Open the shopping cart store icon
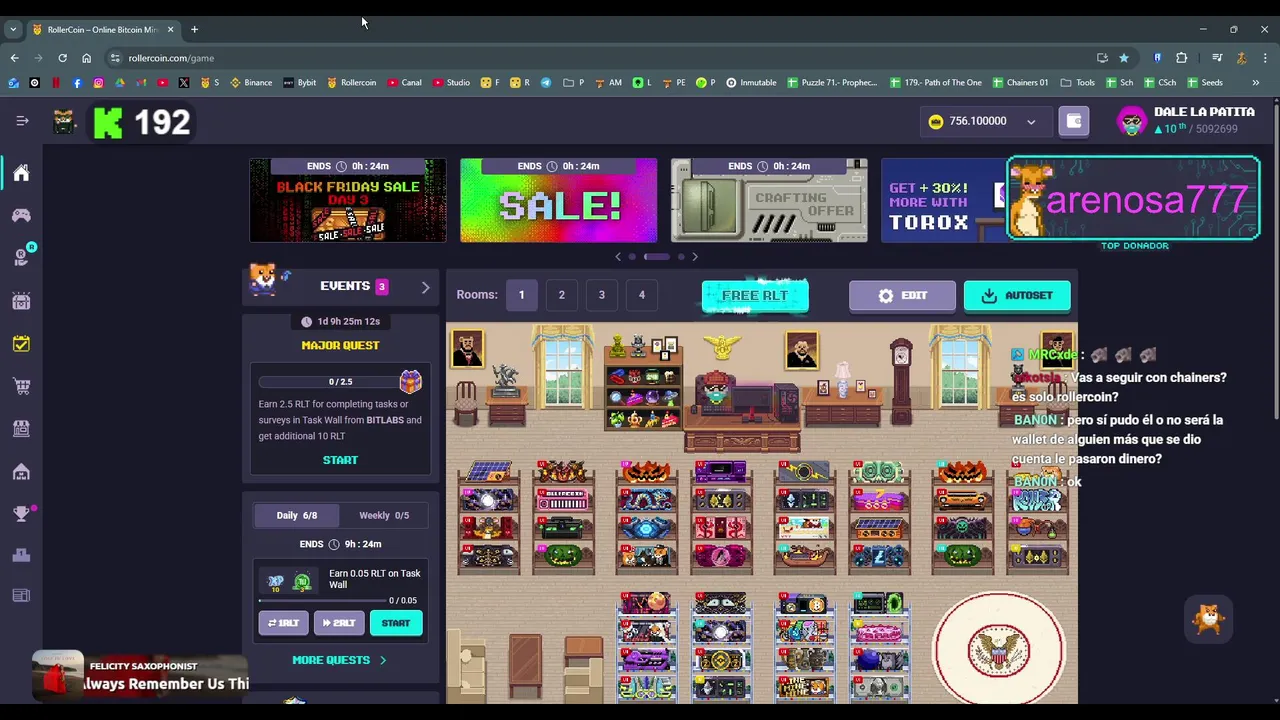Viewport: 1280px width, 720px height. (21, 386)
